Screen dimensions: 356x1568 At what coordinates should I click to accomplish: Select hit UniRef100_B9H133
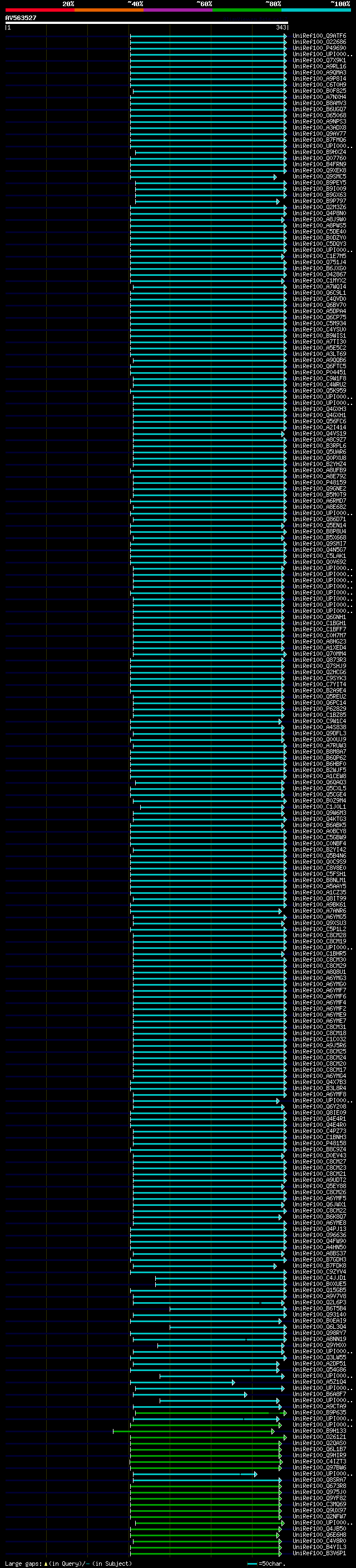[x=319, y=1431]
